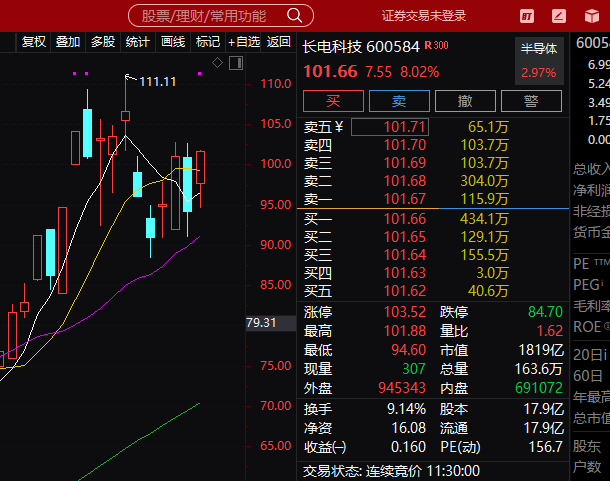This screenshot has width=610, height=481.
Task: Open the cube icon in the title bar
Action: point(592,16)
